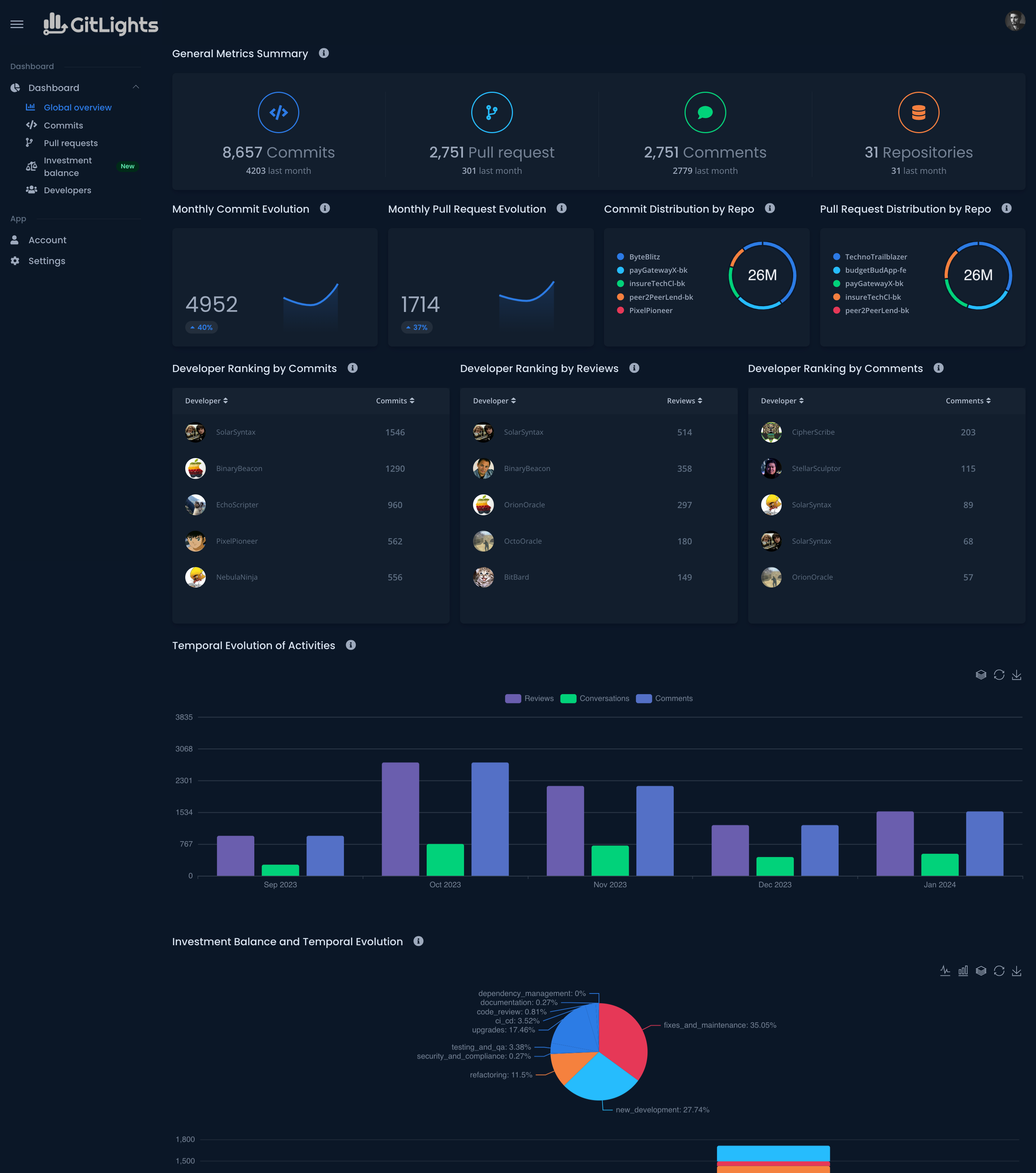Image resolution: width=1036 pixels, height=1173 pixels.
Task: Switch Investment Balance chart to bar view
Action: tap(963, 970)
